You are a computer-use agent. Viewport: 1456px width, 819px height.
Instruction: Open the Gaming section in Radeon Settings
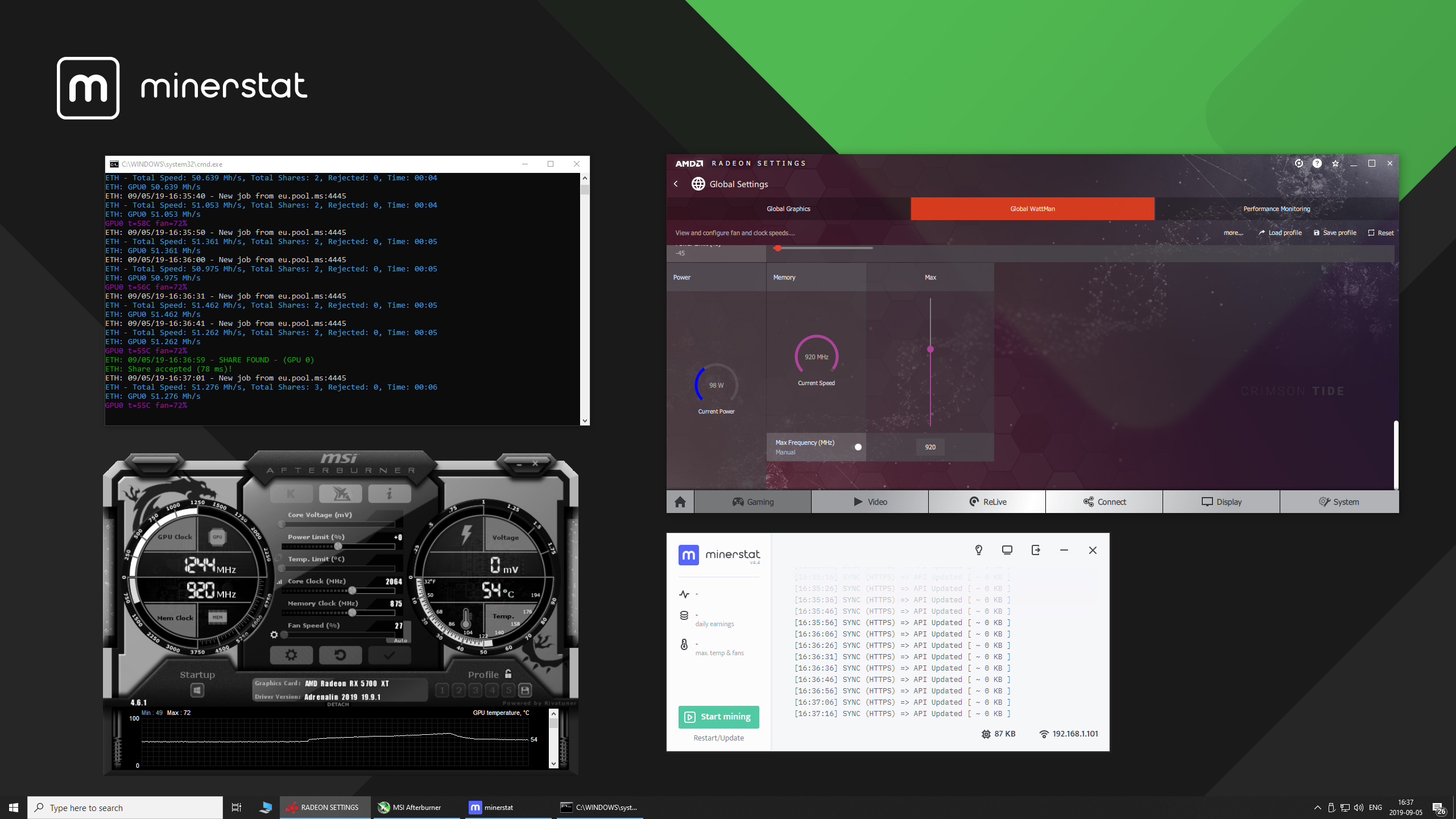point(753,502)
